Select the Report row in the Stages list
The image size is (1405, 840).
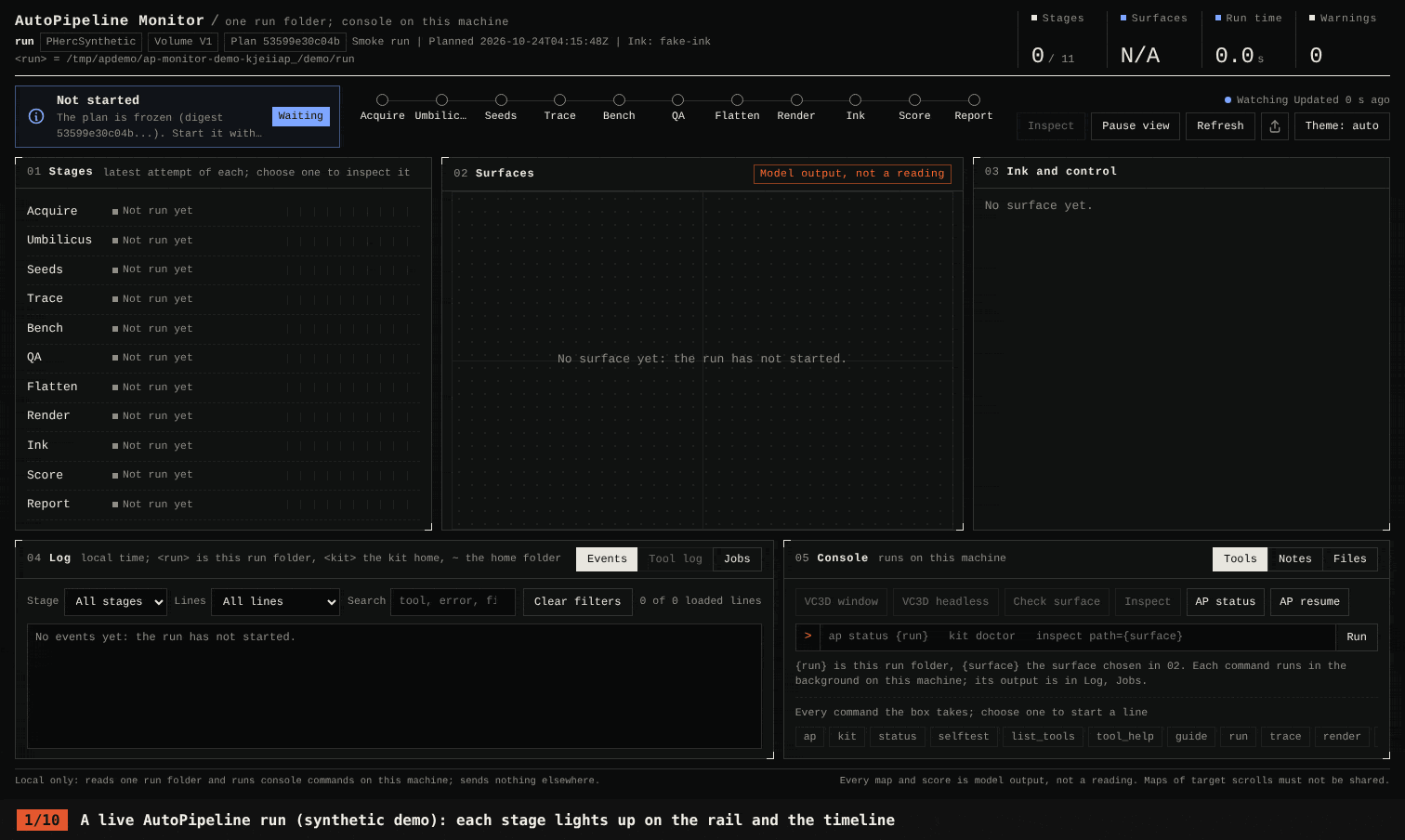click(223, 504)
